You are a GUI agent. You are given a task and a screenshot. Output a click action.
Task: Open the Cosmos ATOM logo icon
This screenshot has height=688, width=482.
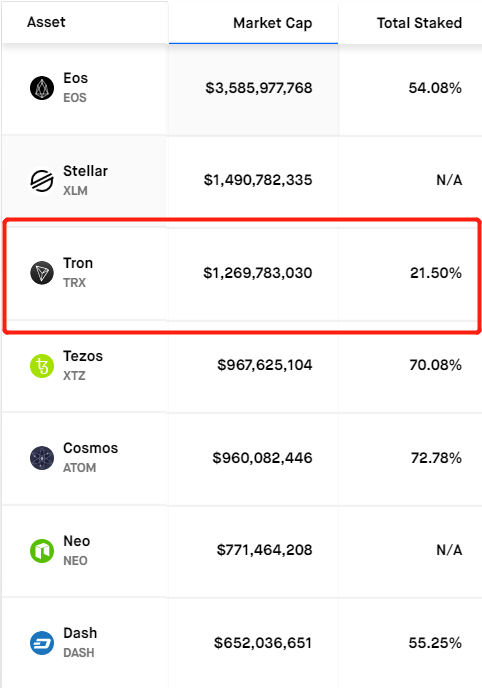[x=42, y=458]
